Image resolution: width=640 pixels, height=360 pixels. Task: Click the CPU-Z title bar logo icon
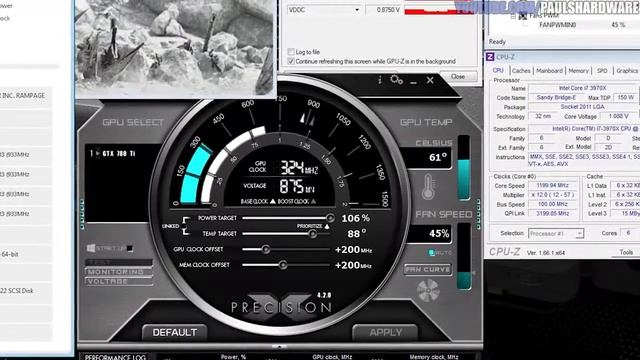(x=490, y=57)
